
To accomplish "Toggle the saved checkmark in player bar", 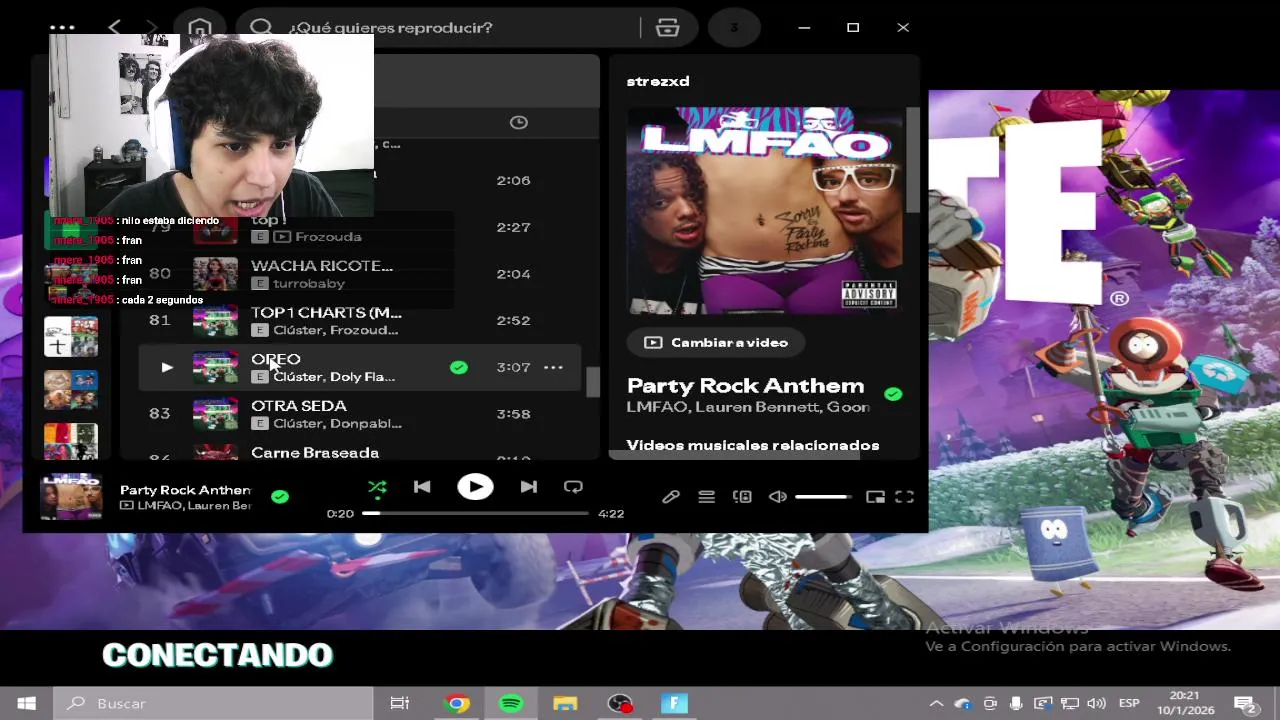I will point(280,496).
